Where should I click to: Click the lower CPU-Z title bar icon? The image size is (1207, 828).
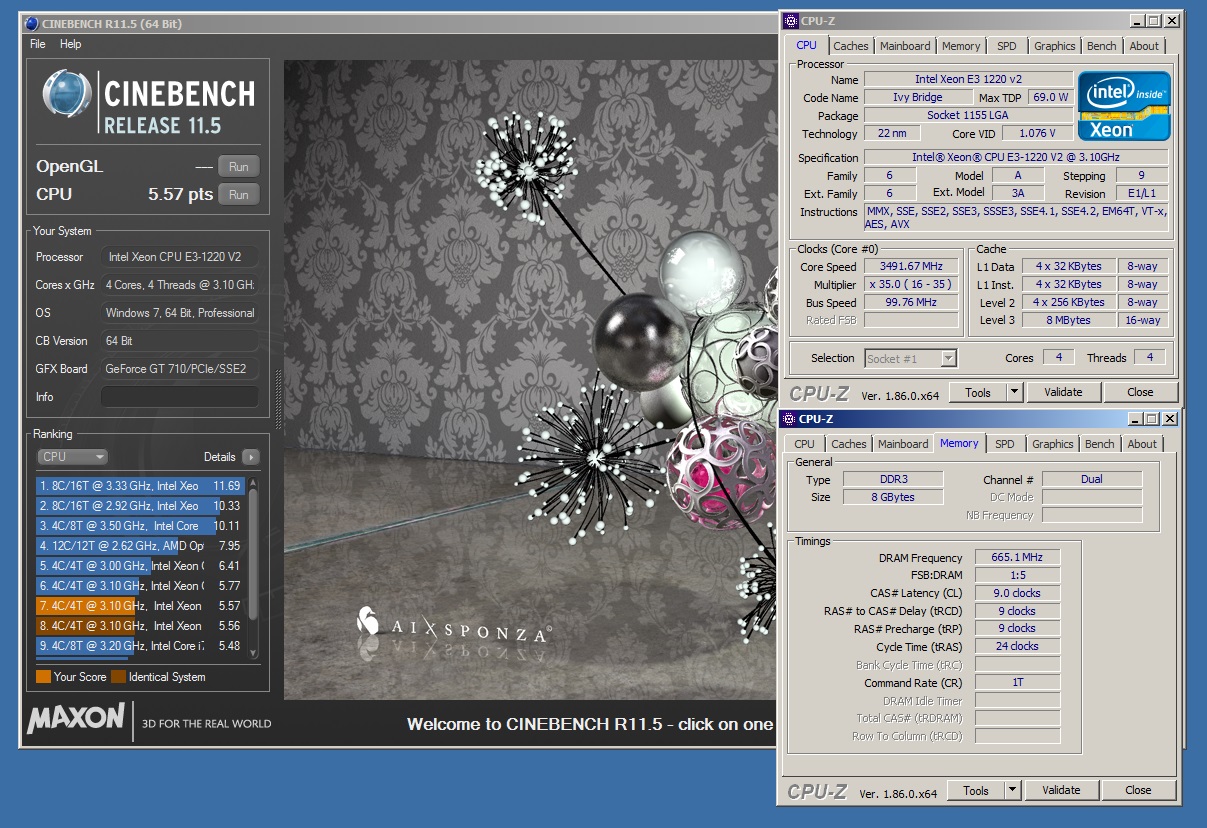click(x=788, y=419)
